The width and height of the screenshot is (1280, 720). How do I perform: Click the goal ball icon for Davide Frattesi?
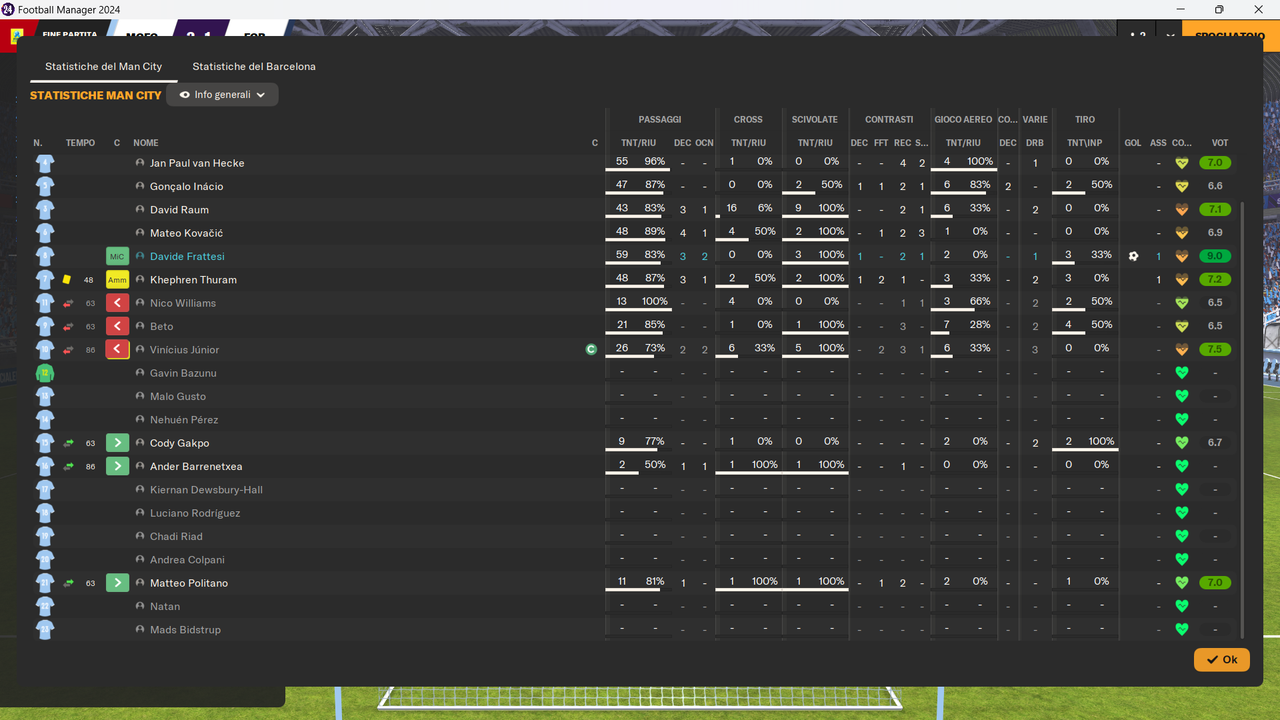(x=1133, y=256)
